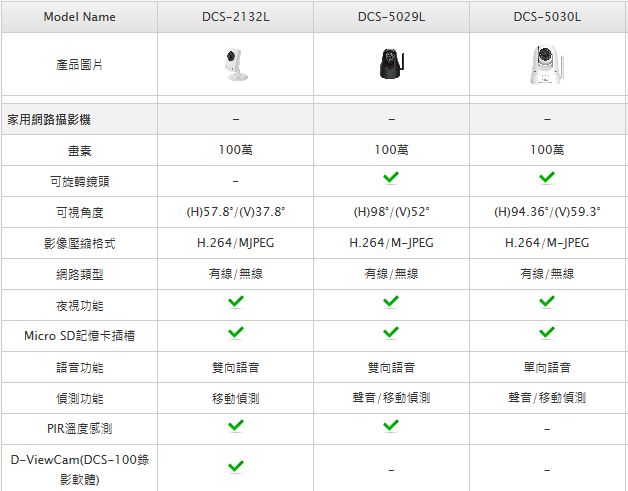
Task: Click the H.264/M-JPEG cell for DCS-5030L
Action: 547,243
